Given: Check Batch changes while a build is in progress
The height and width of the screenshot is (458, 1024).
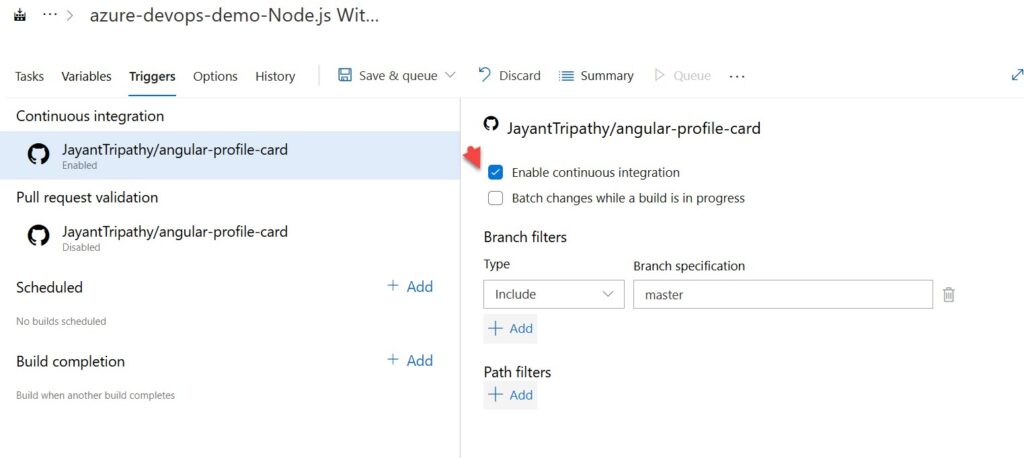Looking at the screenshot, I should coord(496,198).
